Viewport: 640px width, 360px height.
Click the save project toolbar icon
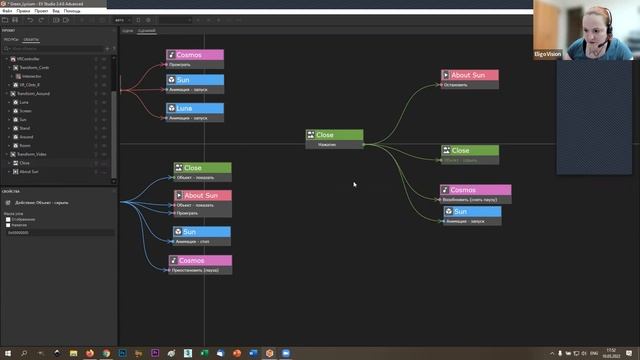15,20
